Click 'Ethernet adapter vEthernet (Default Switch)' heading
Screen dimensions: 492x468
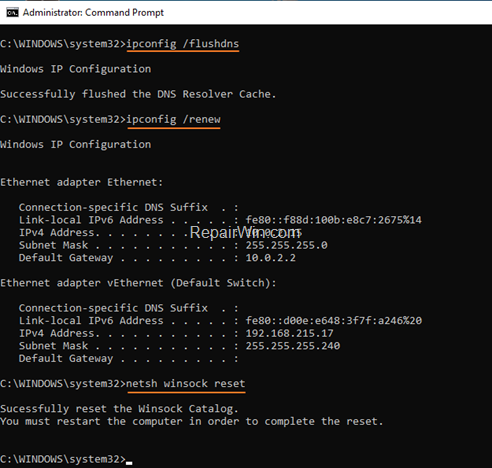tap(138, 283)
